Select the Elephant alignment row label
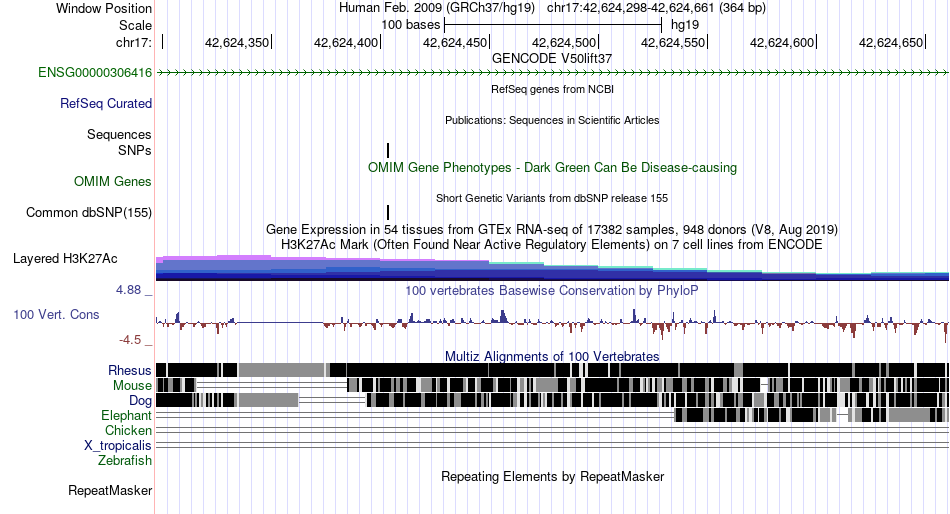Viewport: 950px width, 514px height. 126,415
